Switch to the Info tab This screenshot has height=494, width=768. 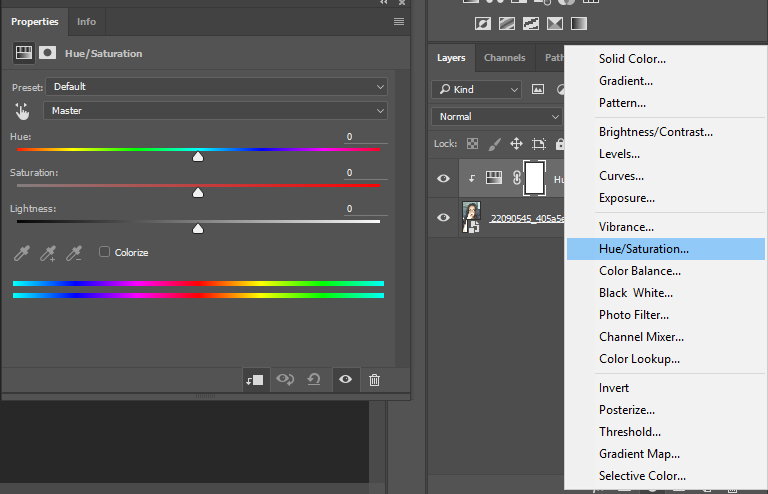point(86,22)
